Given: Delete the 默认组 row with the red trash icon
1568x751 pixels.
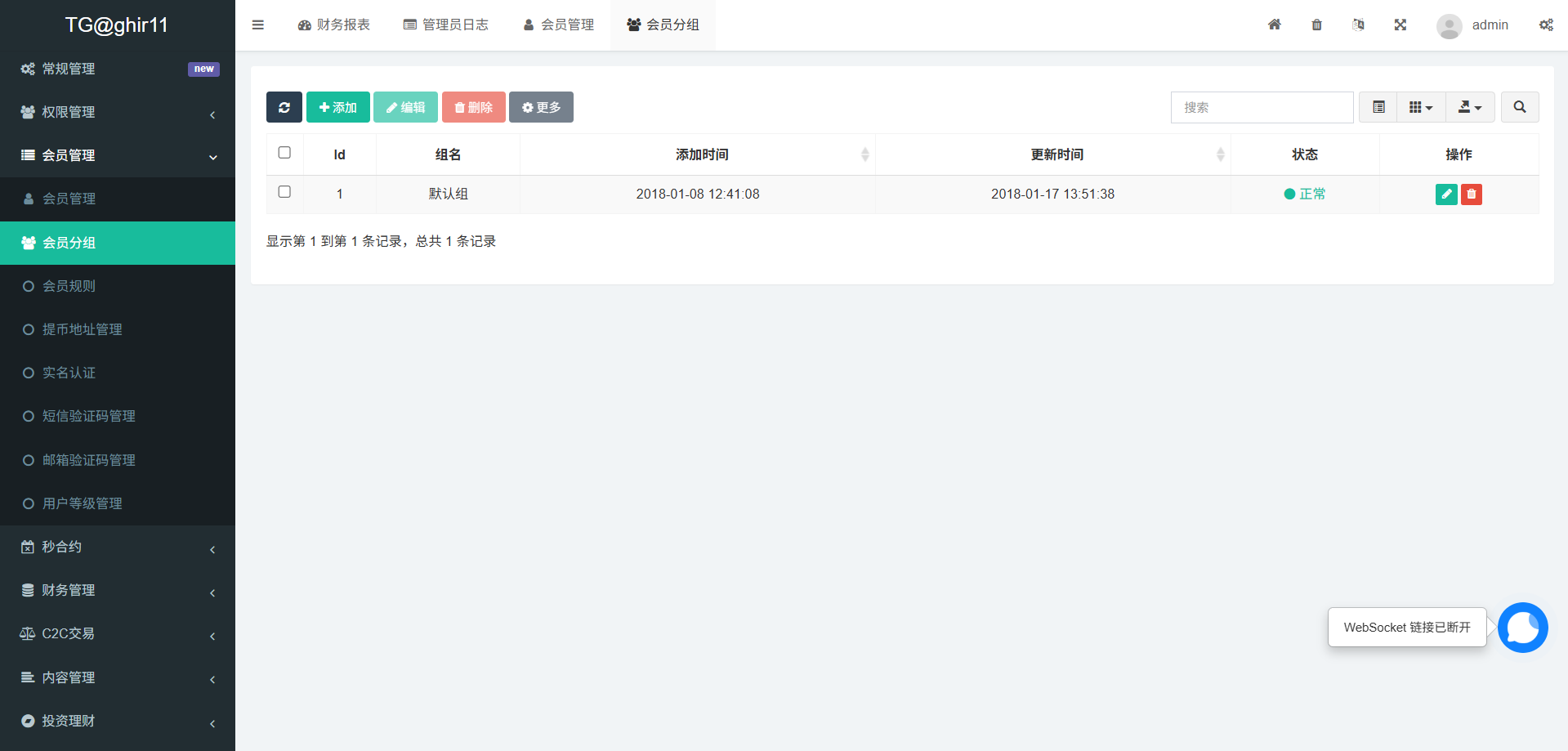Looking at the screenshot, I should click(x=1472, y=194).
